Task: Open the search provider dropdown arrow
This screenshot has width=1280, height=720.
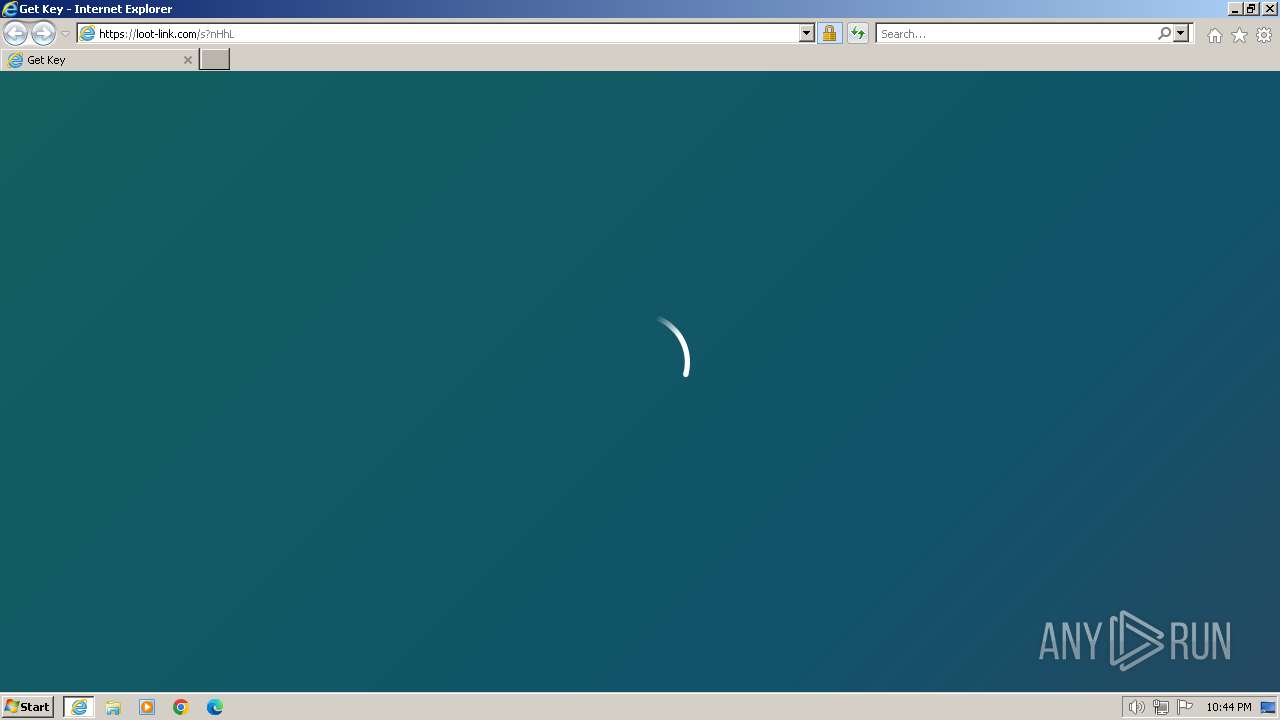Action: click(1181, 33)
